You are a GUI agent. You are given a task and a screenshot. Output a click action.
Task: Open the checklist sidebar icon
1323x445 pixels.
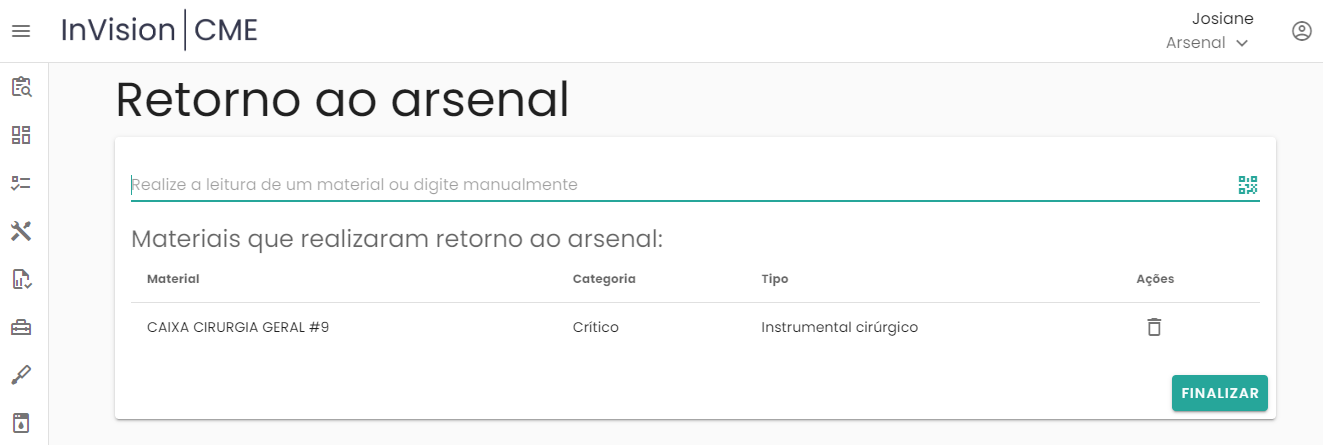[x=21, y=183]
